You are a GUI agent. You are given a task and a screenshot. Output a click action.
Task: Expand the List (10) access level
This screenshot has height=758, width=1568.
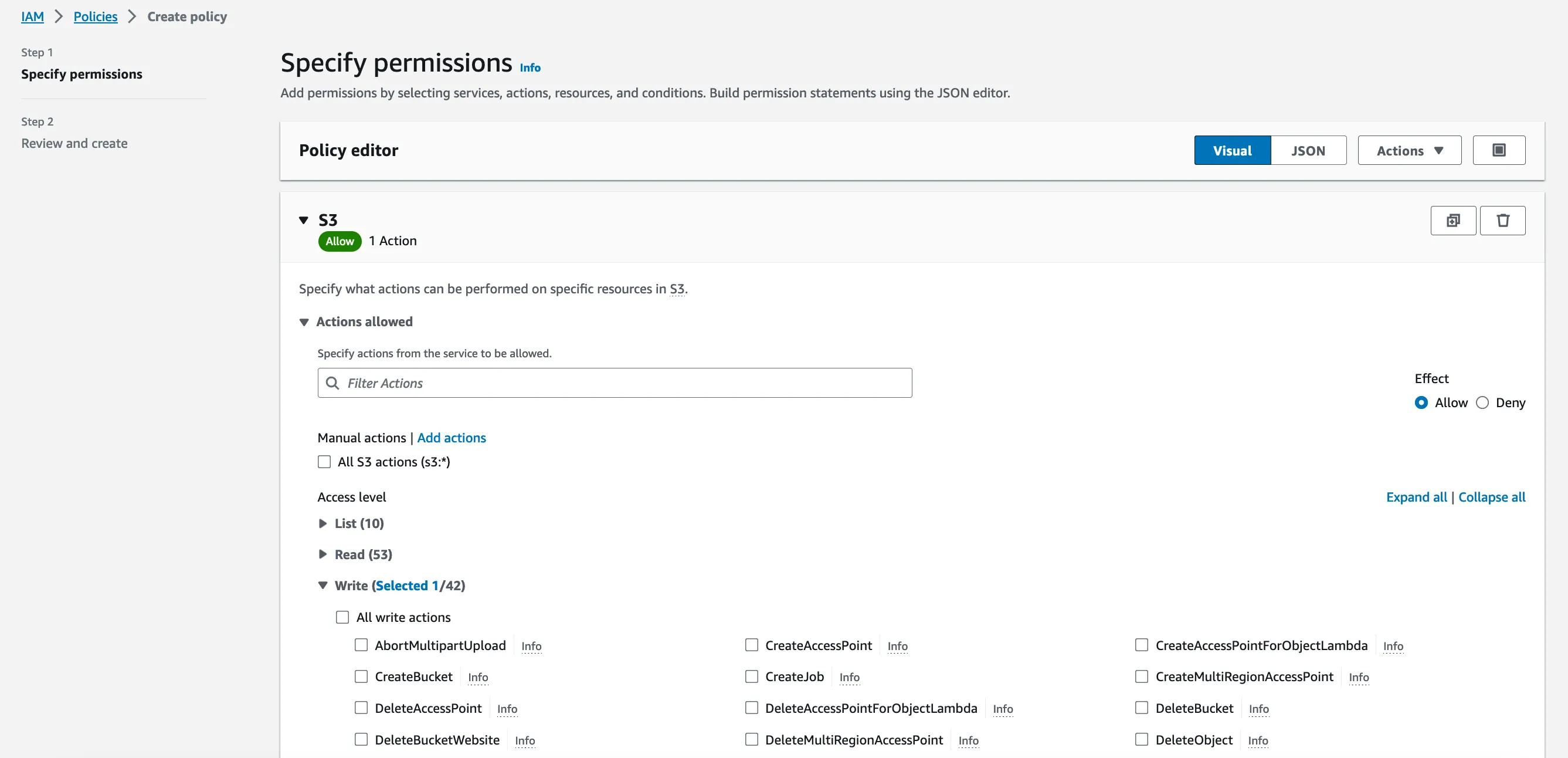[x=323, y=523]
